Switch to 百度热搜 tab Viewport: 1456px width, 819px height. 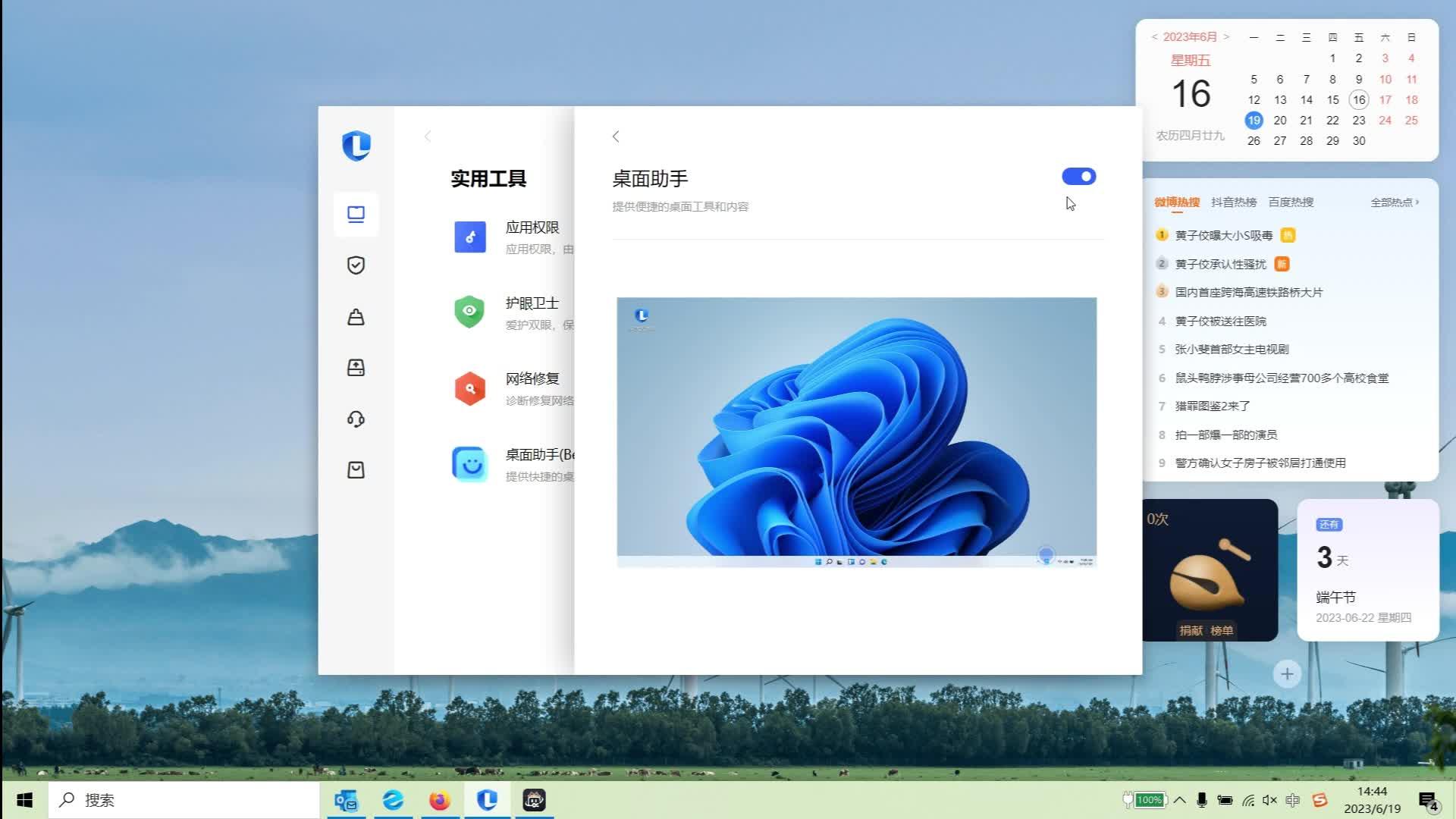click(1291, 202)
